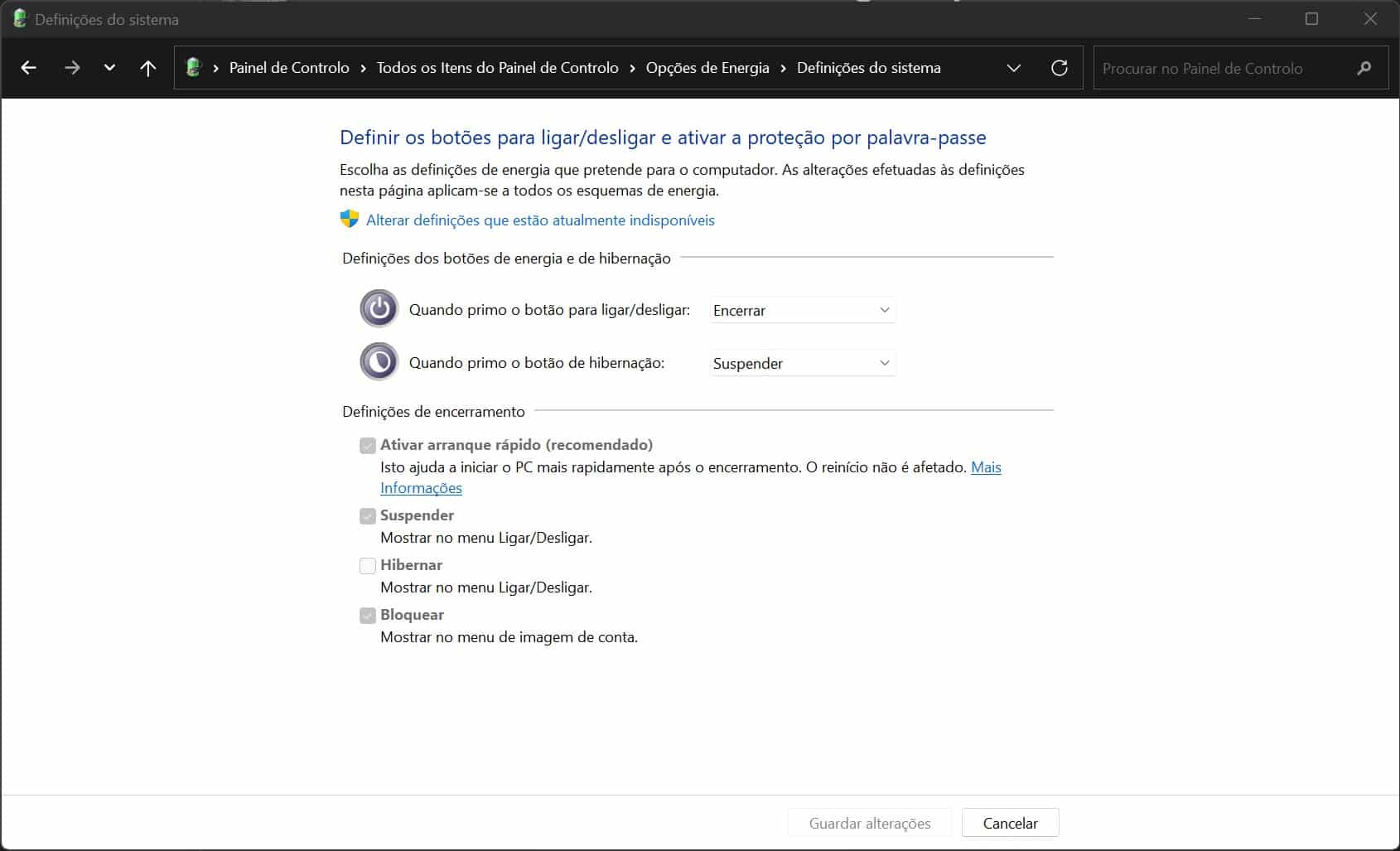Click the back arrow navigation icon
Screen dimensions: 1400x851
(29, 68)
